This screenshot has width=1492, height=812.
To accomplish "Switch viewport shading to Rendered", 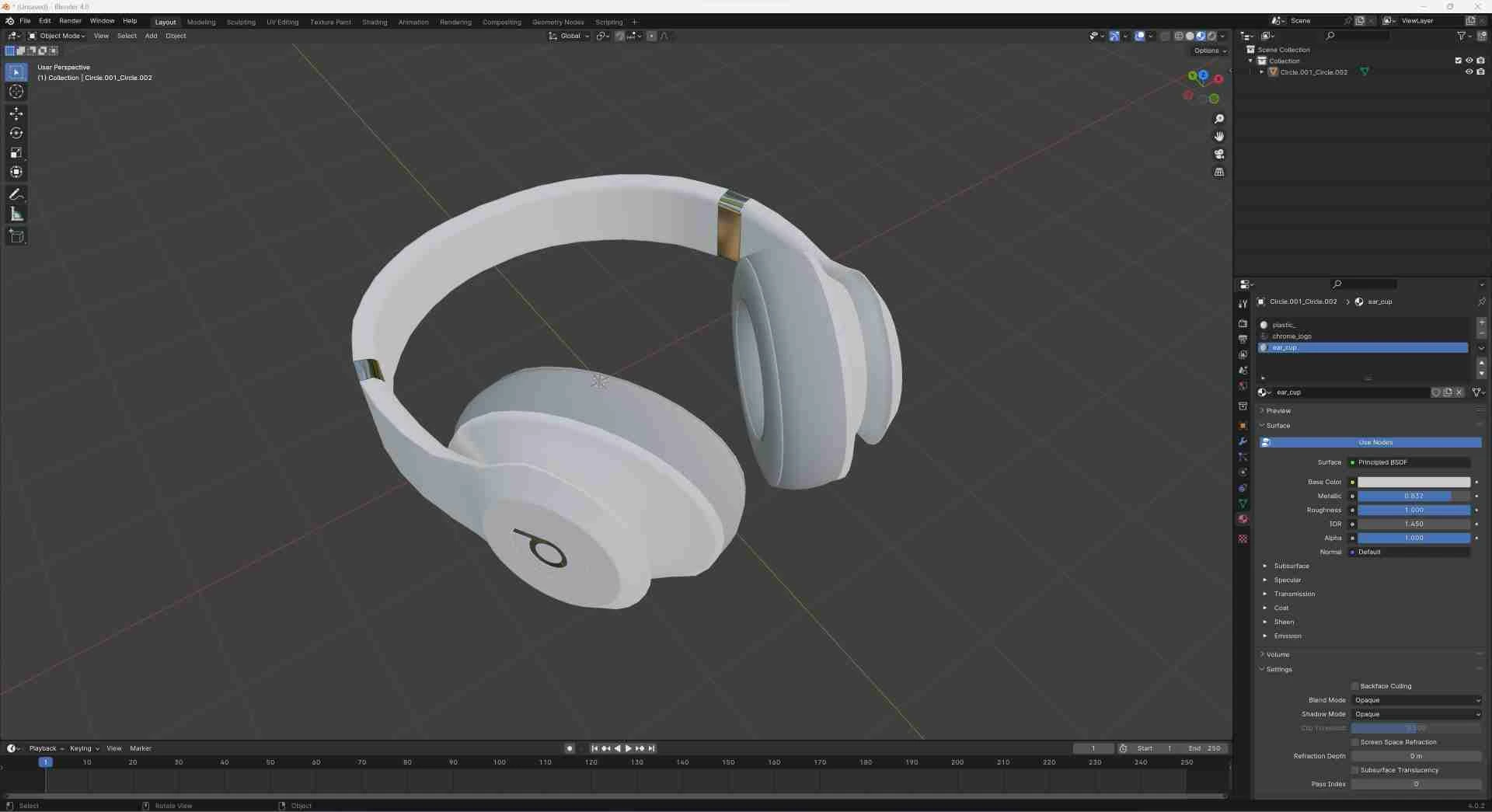I will (x=1211, y=36).
